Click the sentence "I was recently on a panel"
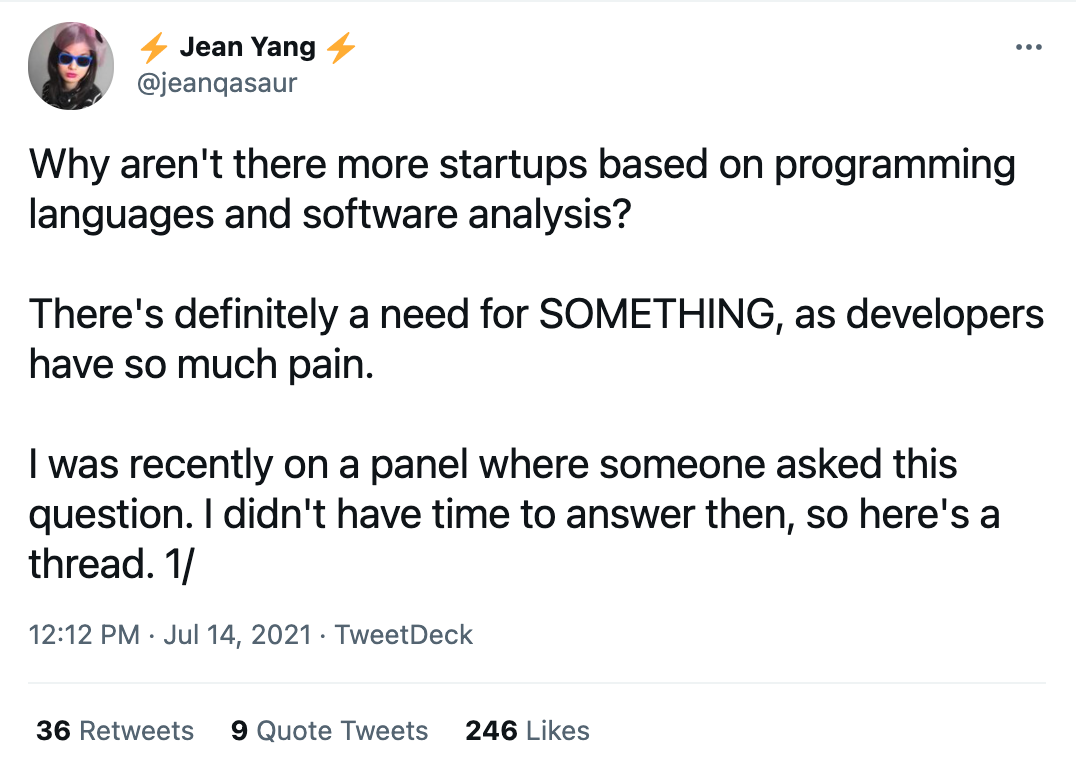The width and height of the screenshot is (1076, 778). (492, 465)
